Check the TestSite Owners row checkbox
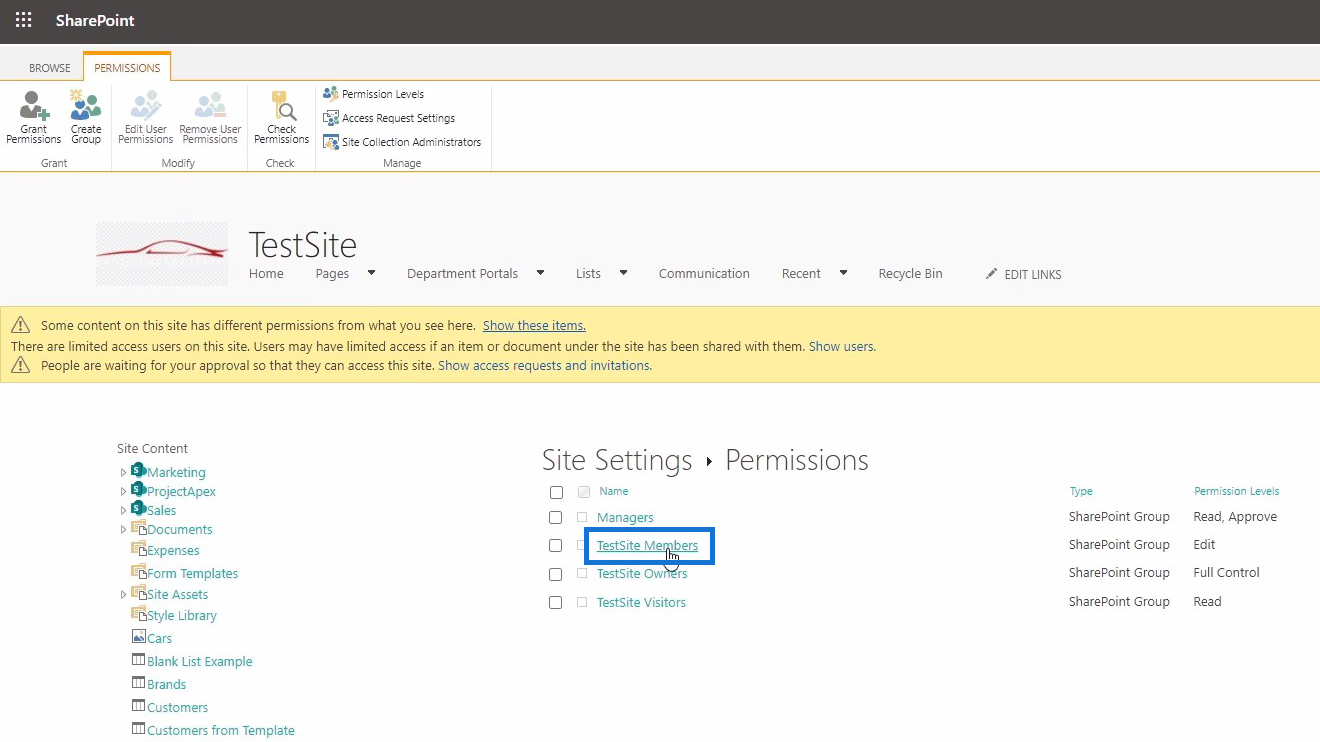Image resolution: width=1320 pixels, height=742 pixels. [x=556, y=574]
